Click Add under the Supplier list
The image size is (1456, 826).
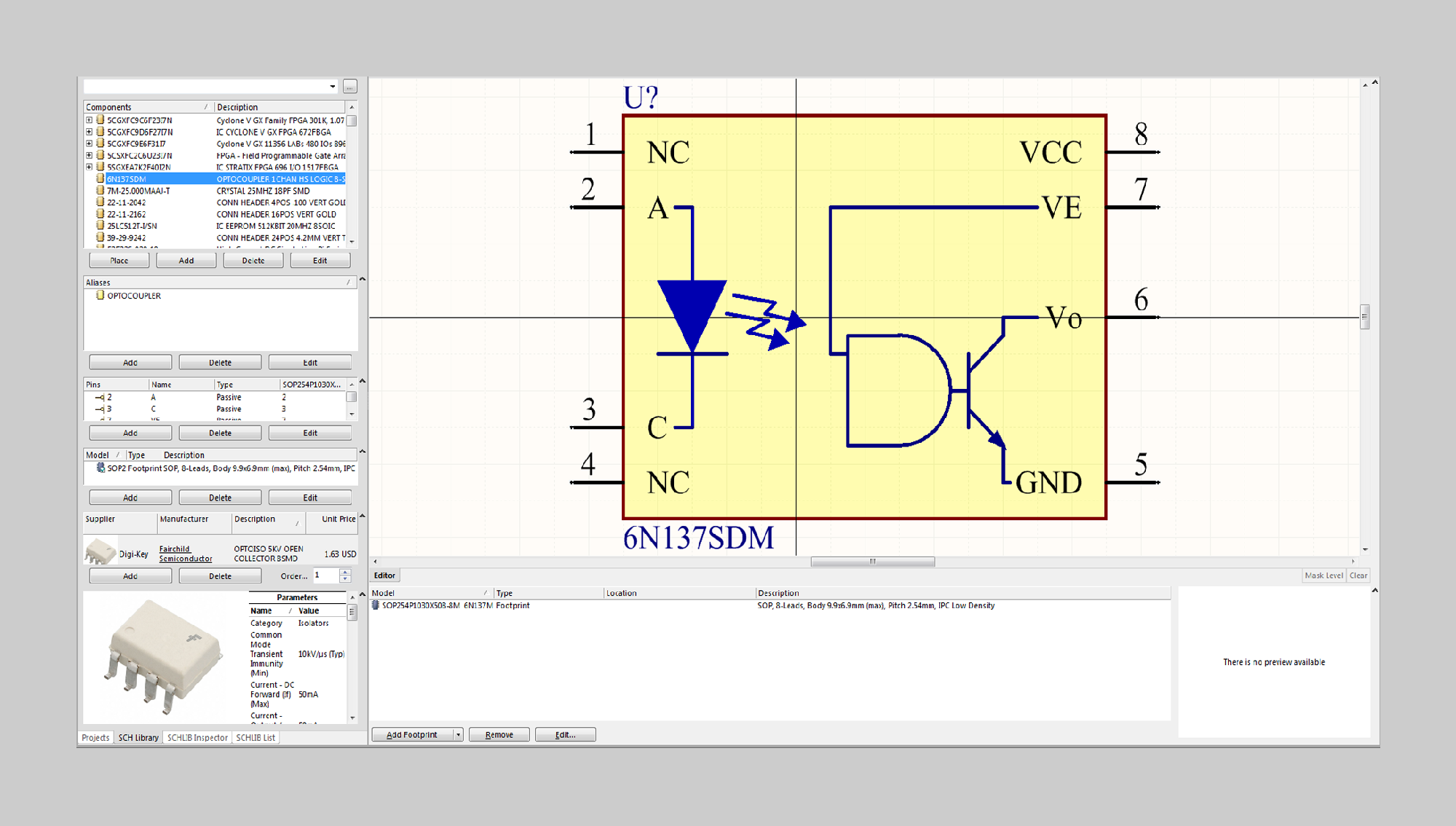click(130, 576)
